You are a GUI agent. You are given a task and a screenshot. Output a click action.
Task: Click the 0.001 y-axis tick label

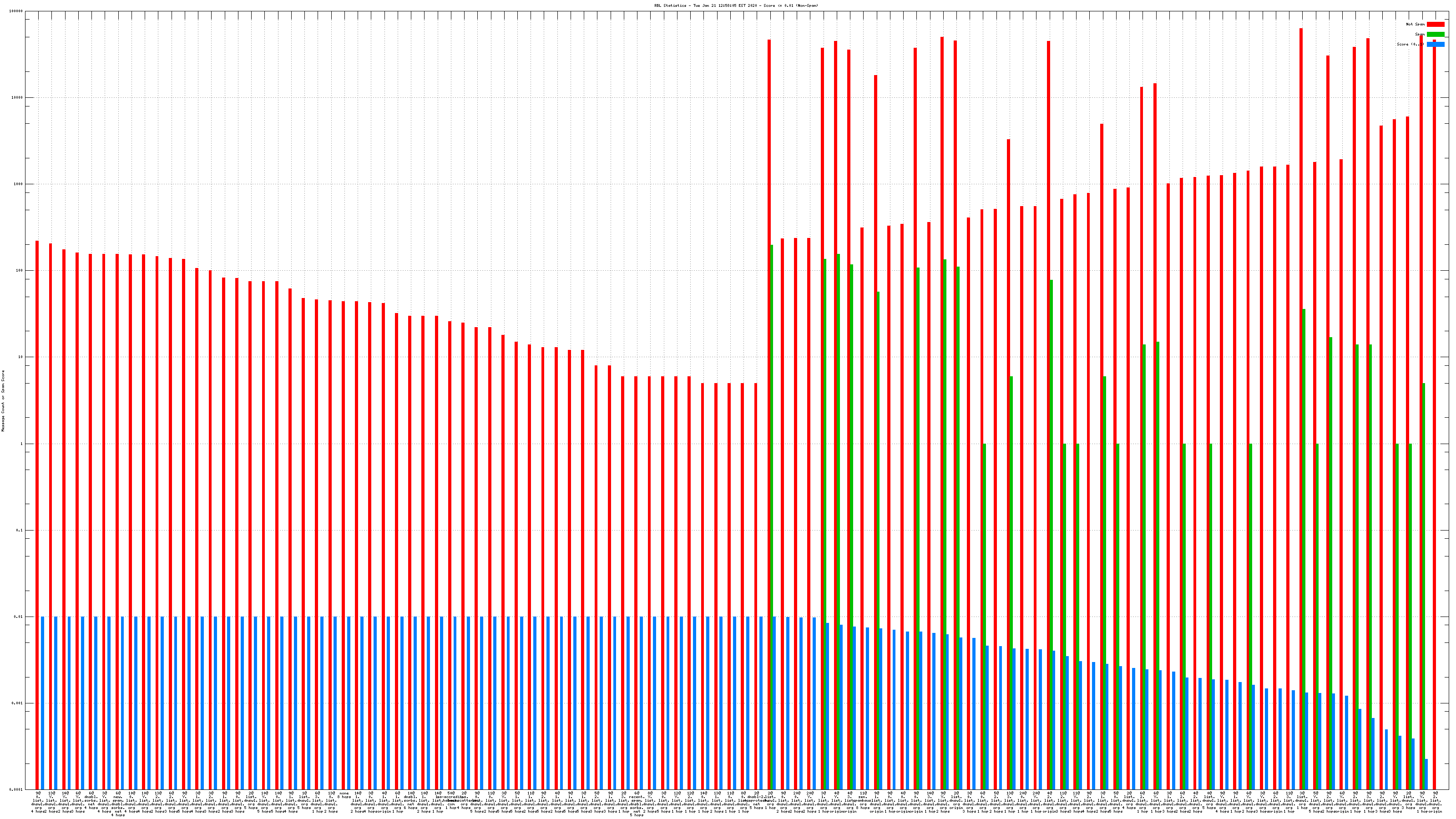(18, 704)
